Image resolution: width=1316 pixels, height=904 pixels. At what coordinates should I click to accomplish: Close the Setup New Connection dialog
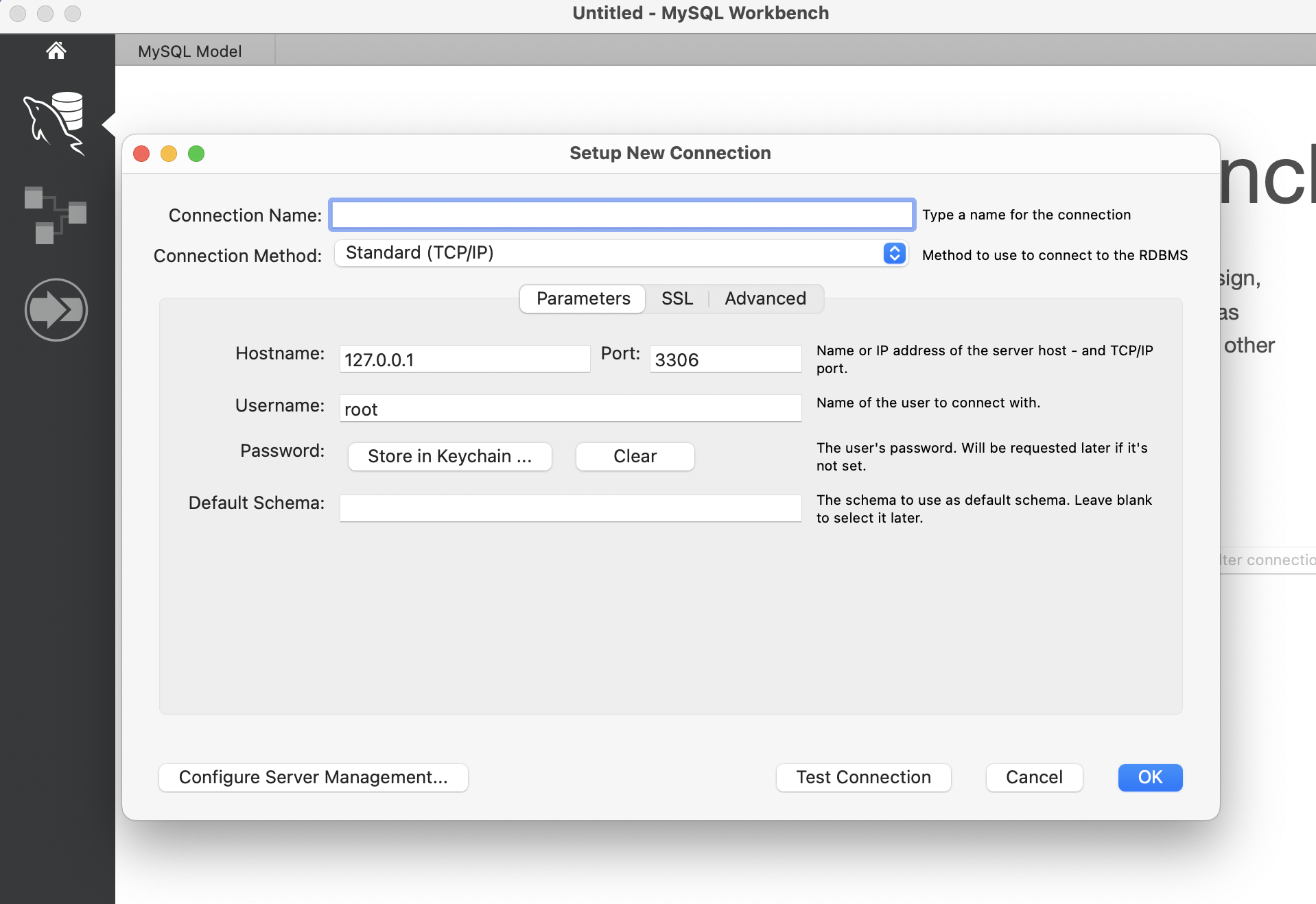coord(141,154)
